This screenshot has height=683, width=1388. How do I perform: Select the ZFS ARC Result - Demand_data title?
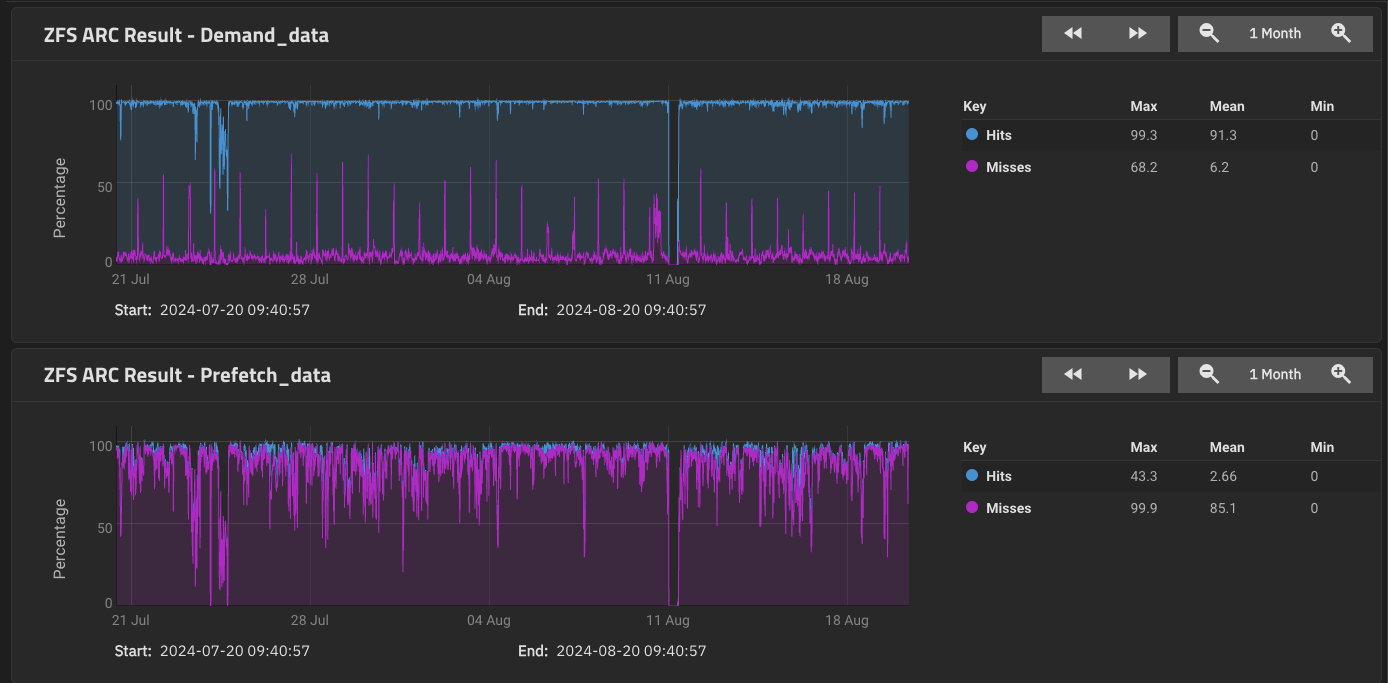click(x=185, y=34)
